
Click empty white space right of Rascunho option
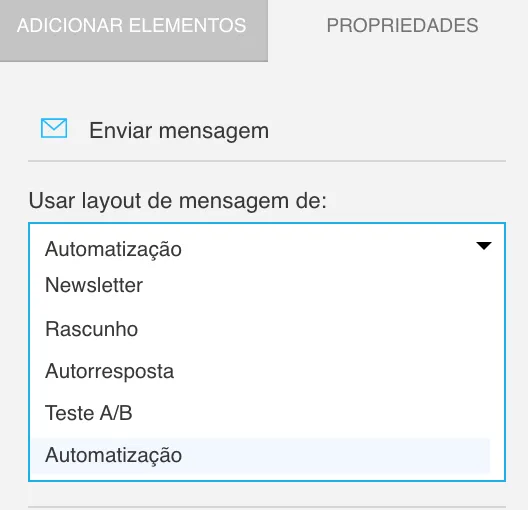click(x=313, y=329)
